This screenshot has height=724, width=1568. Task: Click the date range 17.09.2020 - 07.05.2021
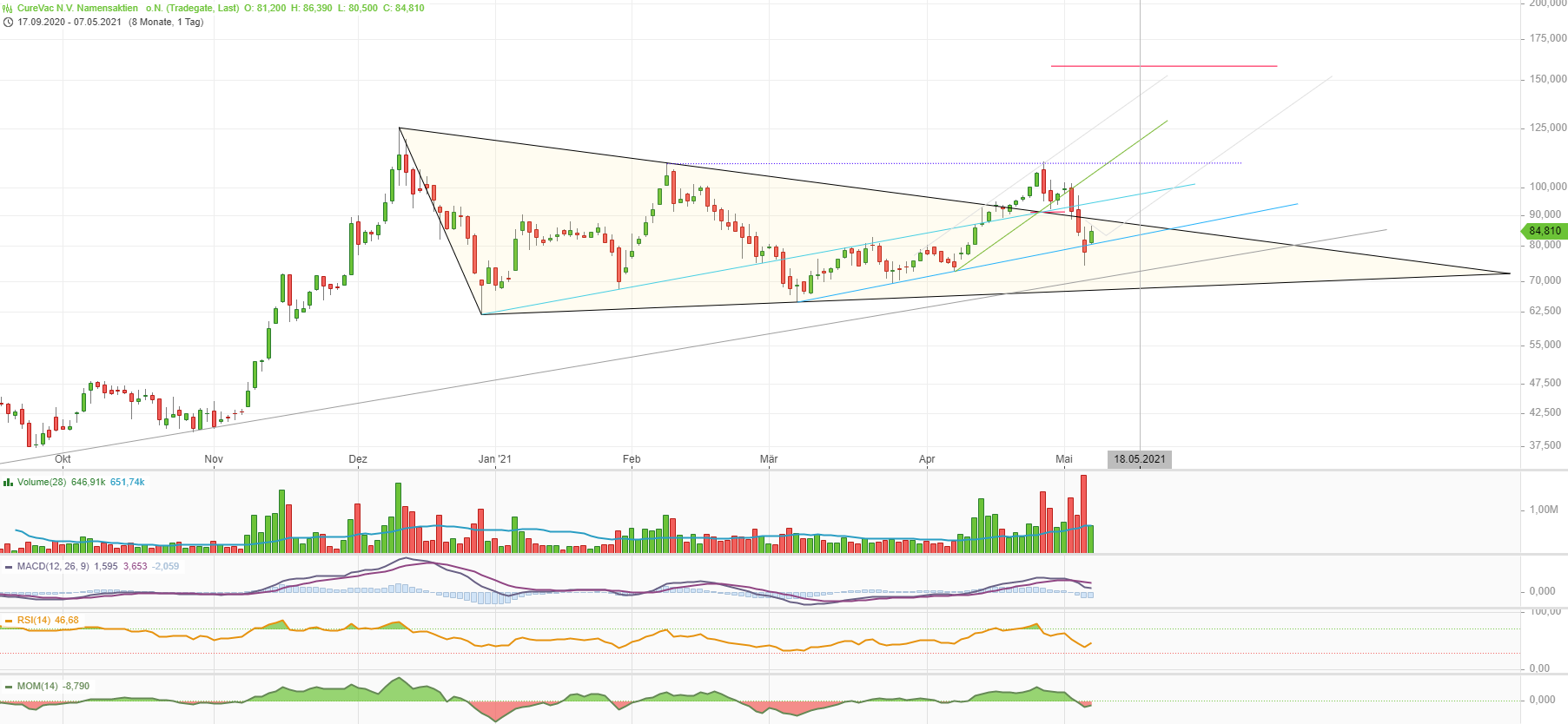click(69, 22)
